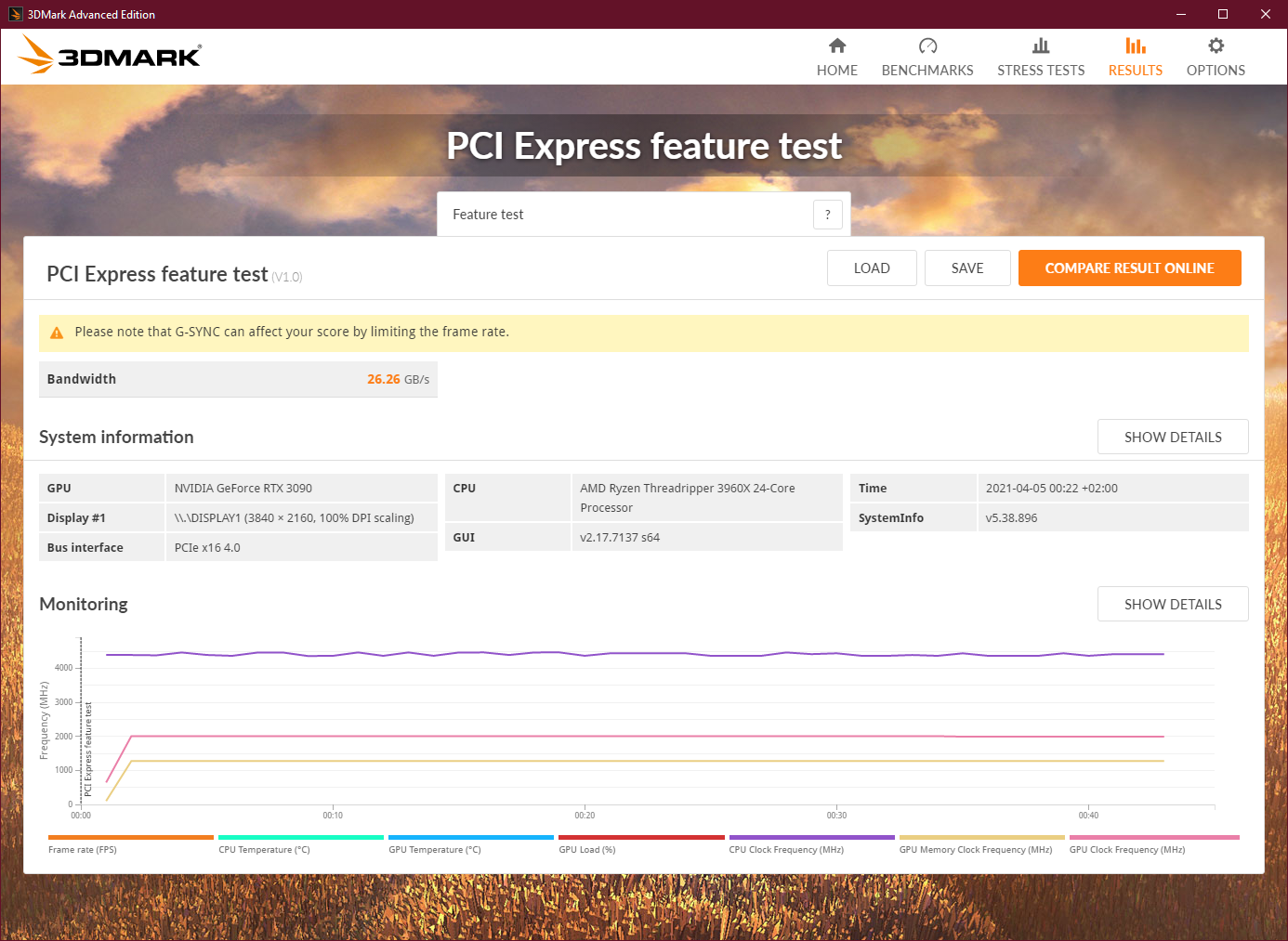Toggle Frame rate (FPS) legend swatch
Screen dimensions: 1288x941
131,837
